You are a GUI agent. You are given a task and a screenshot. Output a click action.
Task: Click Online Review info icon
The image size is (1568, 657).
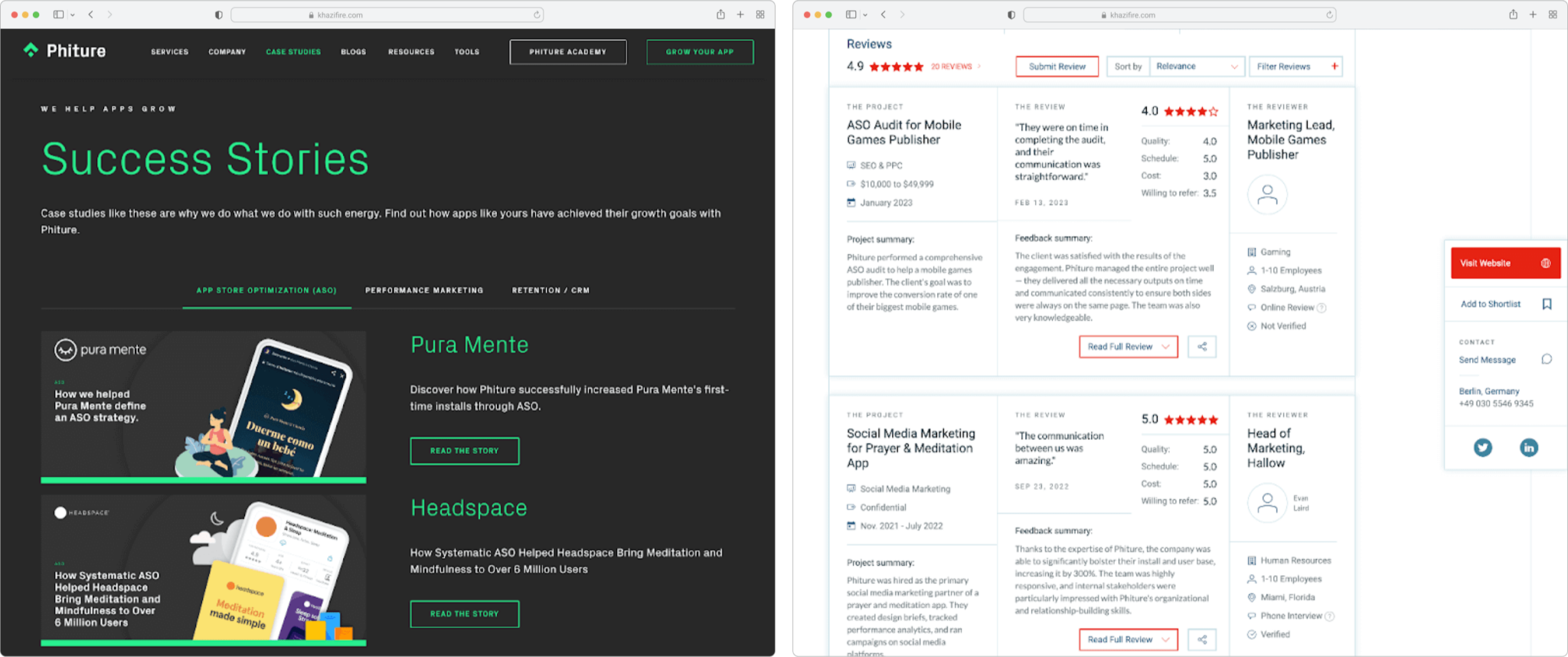tap(1321, 308)
